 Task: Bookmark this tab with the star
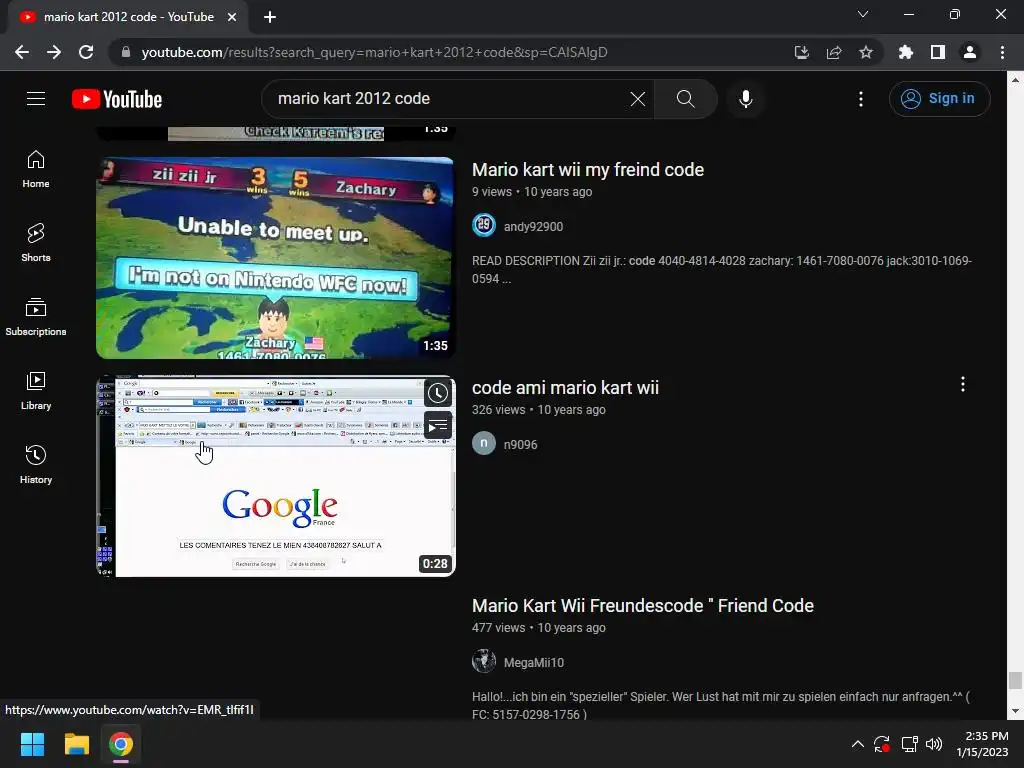[x=865, y=52]
